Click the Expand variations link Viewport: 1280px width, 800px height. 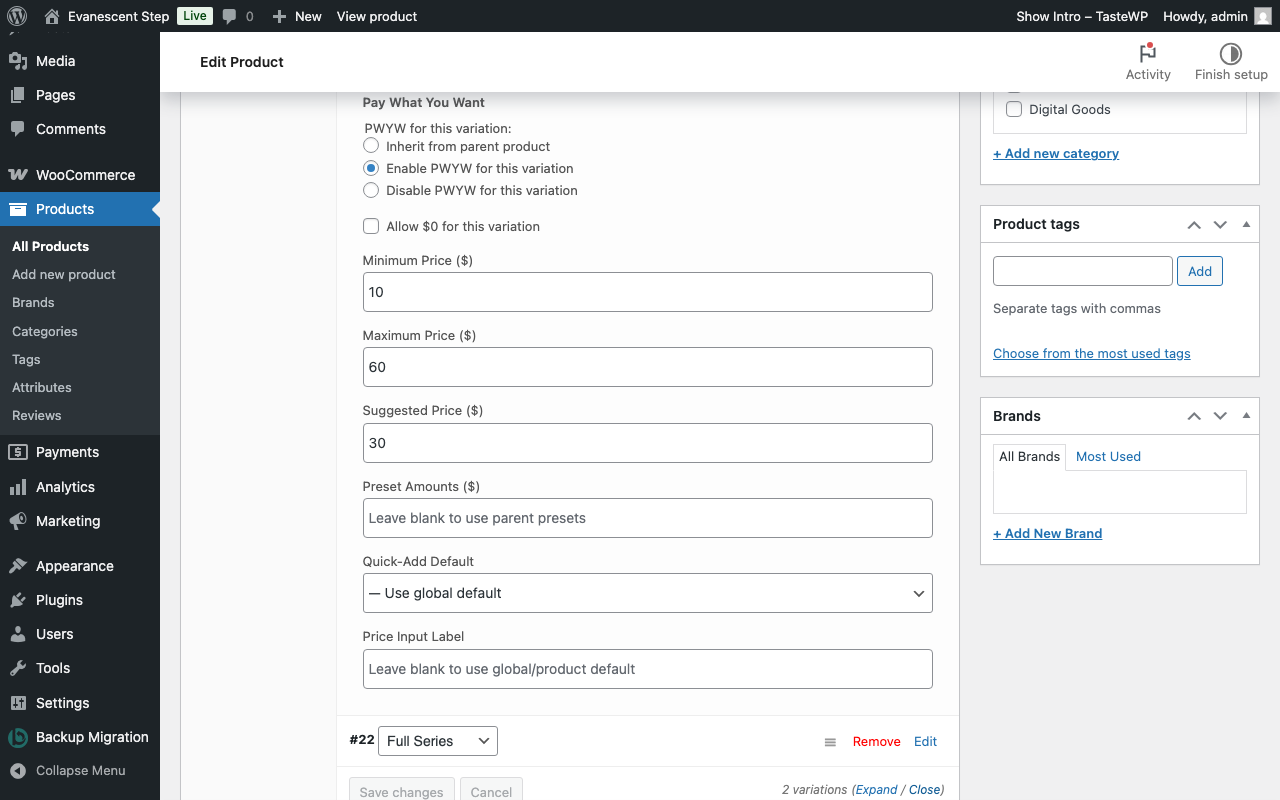point(877,789)
